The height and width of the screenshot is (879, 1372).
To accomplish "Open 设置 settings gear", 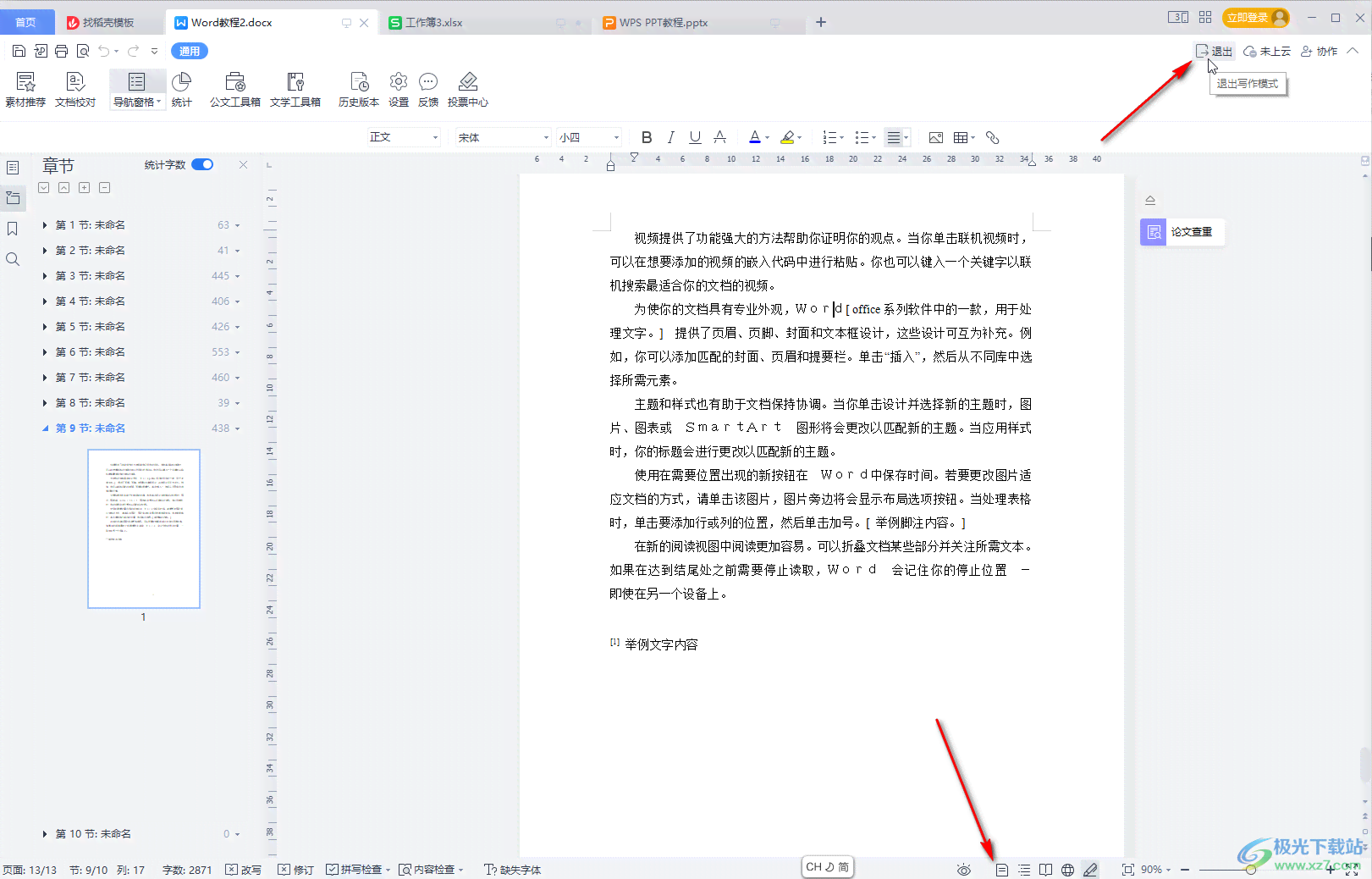I will click(x=399, y=90).
